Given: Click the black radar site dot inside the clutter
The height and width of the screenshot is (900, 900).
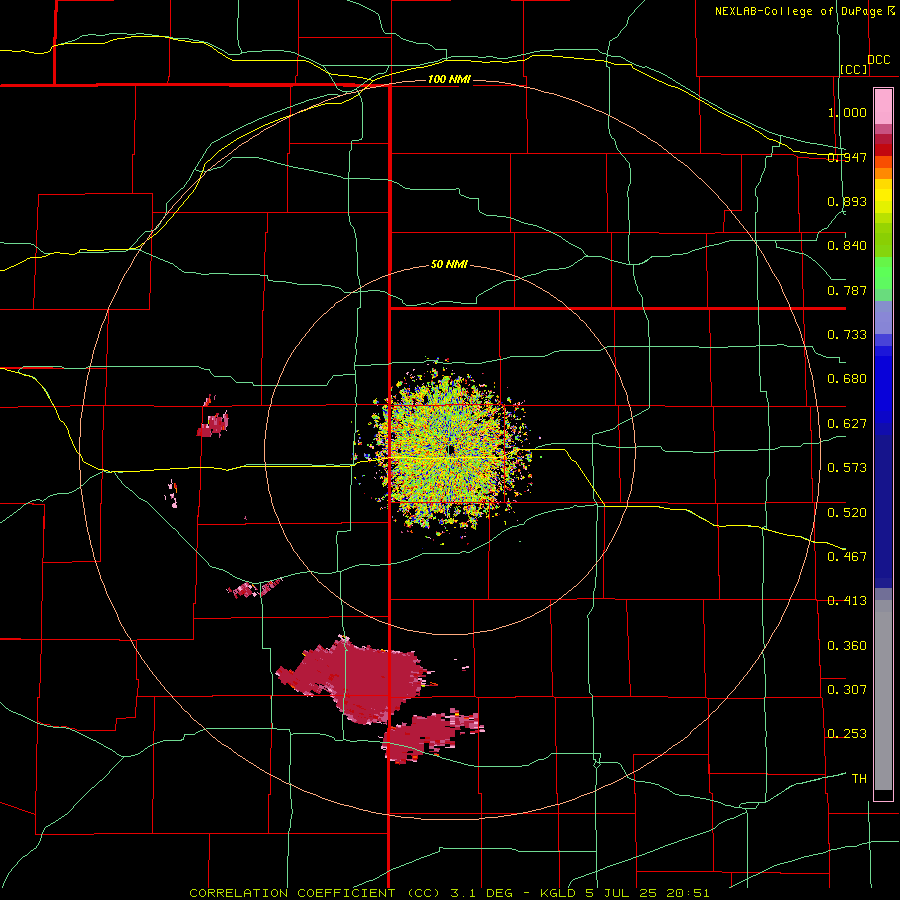Looking at the screenshot, I should 451,449.
